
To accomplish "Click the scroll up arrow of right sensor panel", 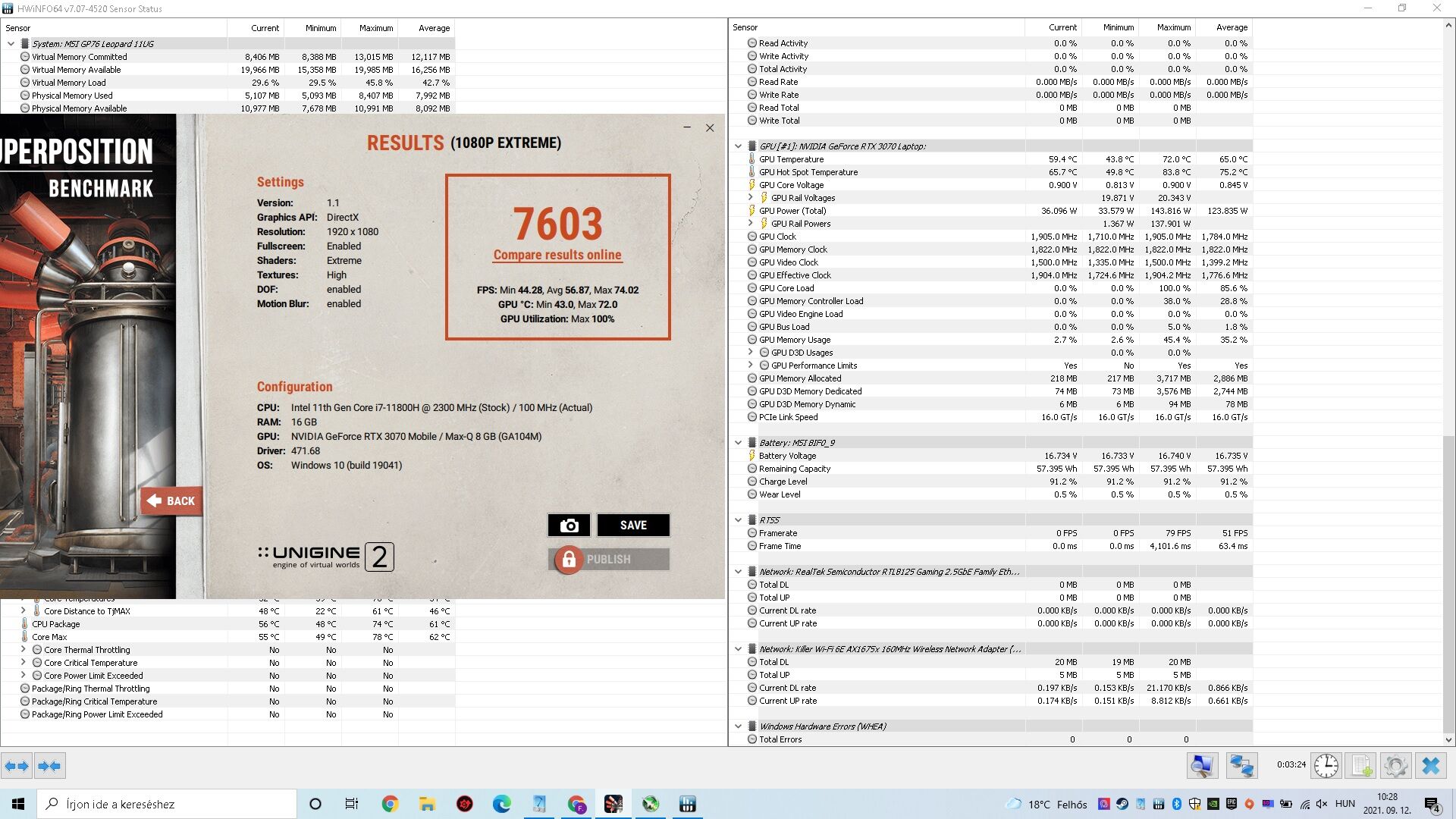I will point(1448,25).
